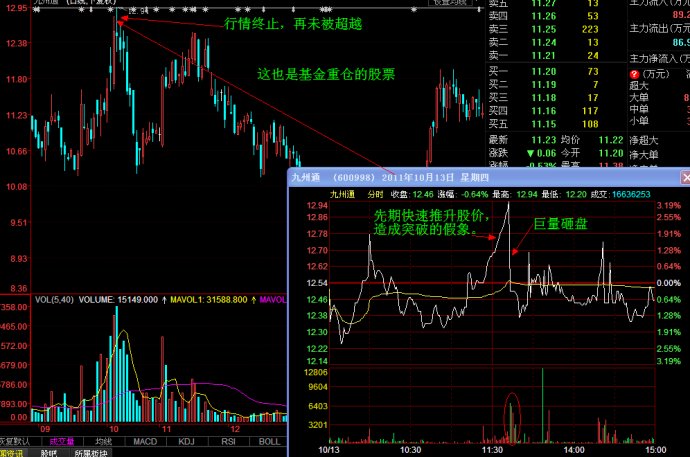Open the RSI indicator tab
Image resolution: width=690 pixels, height=457 pixels.
227,440
